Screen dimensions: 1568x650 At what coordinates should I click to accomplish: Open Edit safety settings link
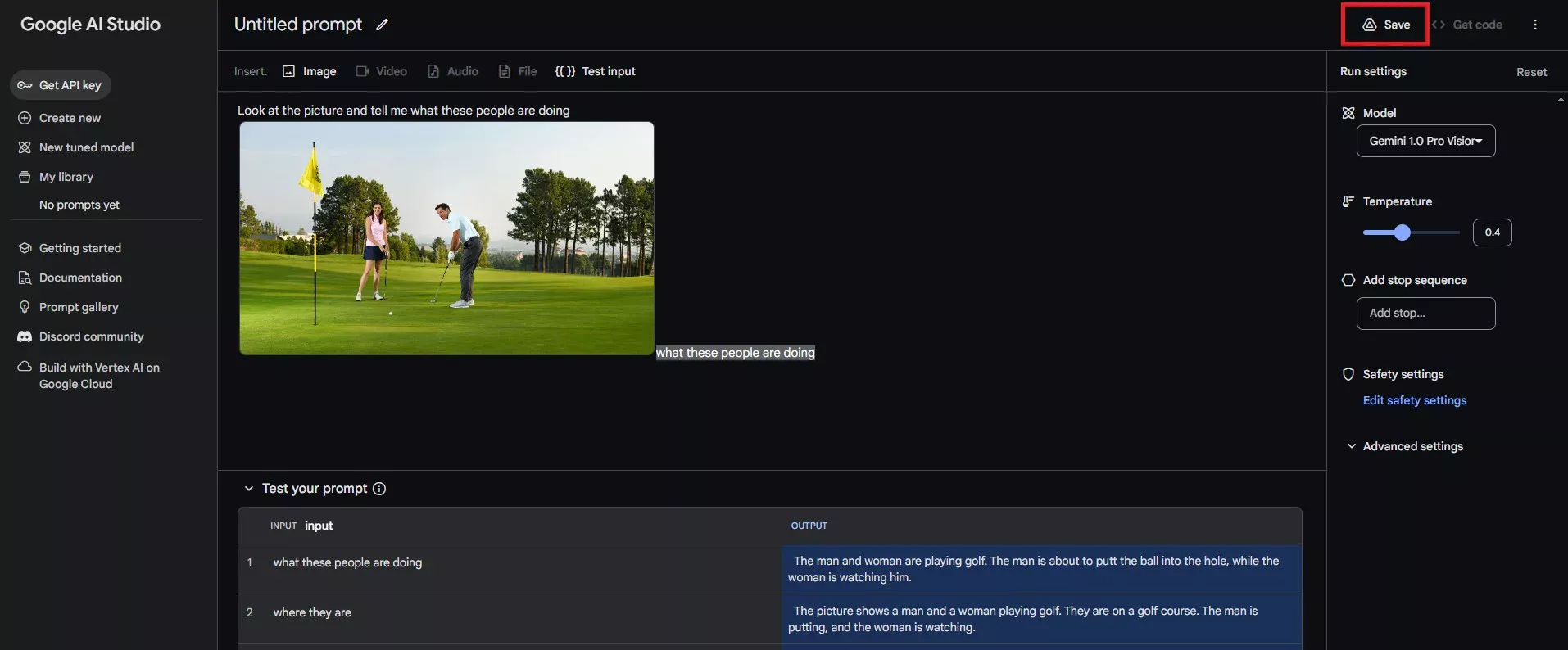tap(1414, 400)
